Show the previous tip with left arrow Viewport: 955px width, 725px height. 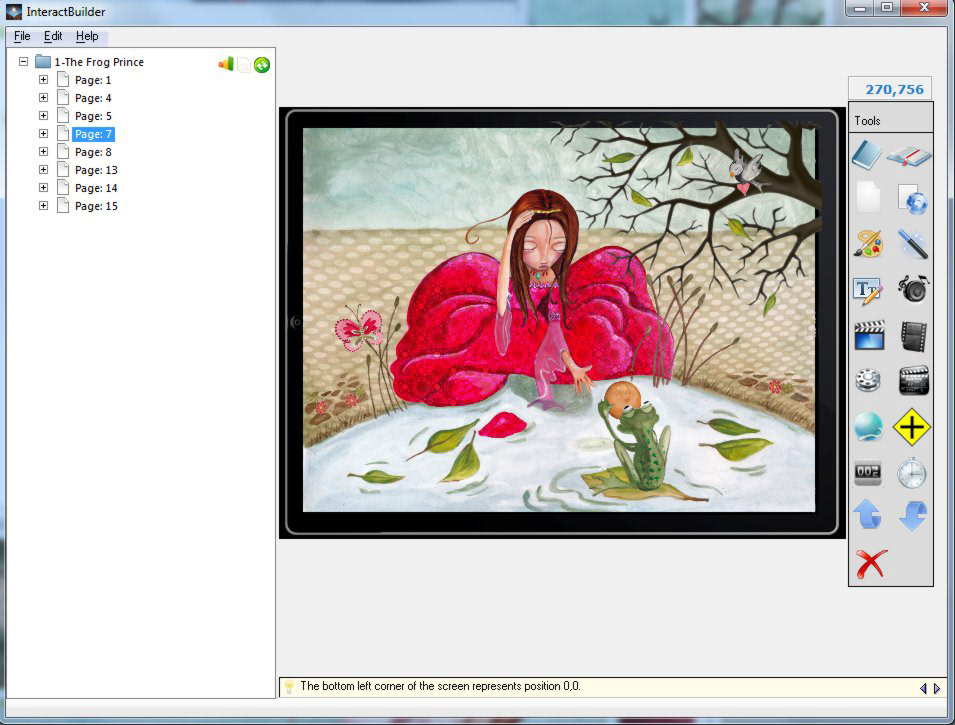coord(923,688)
